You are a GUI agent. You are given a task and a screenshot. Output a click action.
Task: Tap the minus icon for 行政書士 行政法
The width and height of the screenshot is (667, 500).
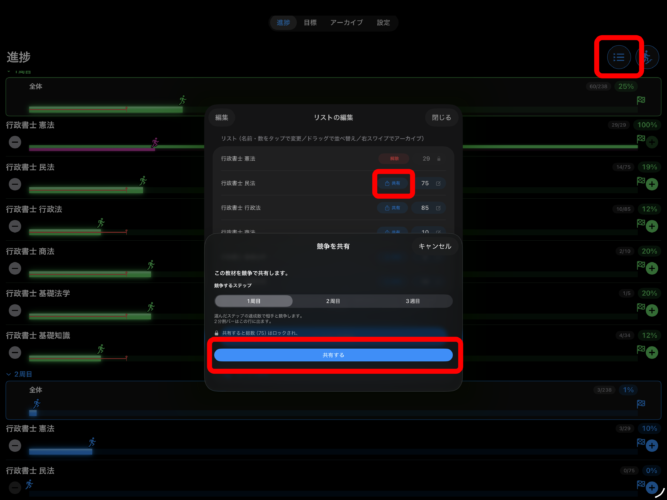[x=15, y=226]
